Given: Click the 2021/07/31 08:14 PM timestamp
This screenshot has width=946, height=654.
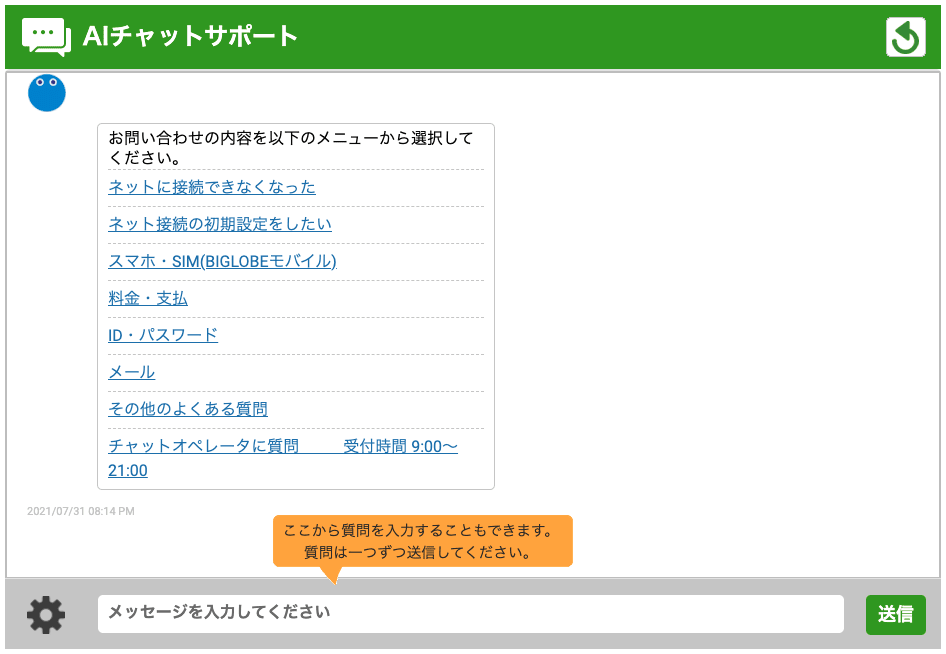Looking at the screenshot, I should tap(80, 511).
